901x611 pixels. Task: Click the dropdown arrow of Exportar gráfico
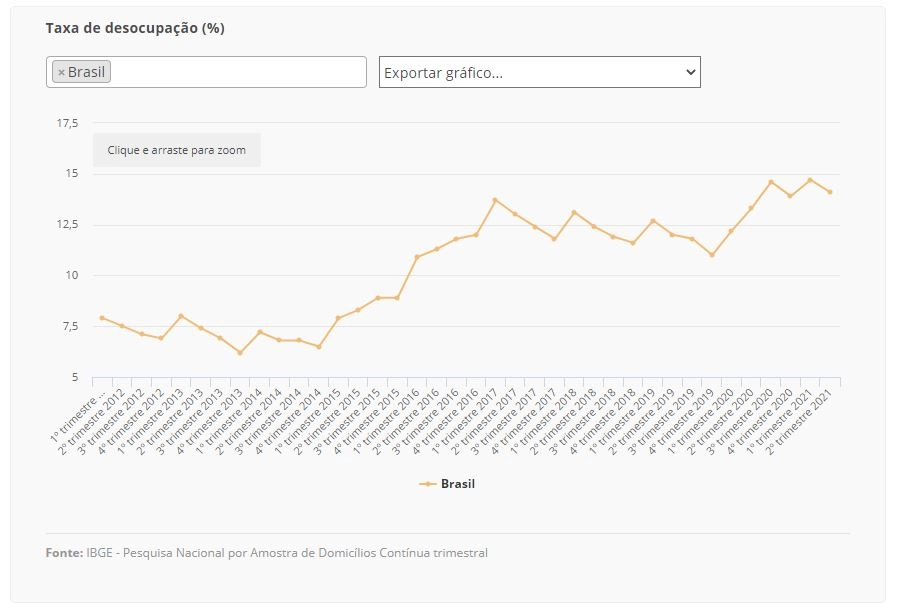(x=691, y=72)
